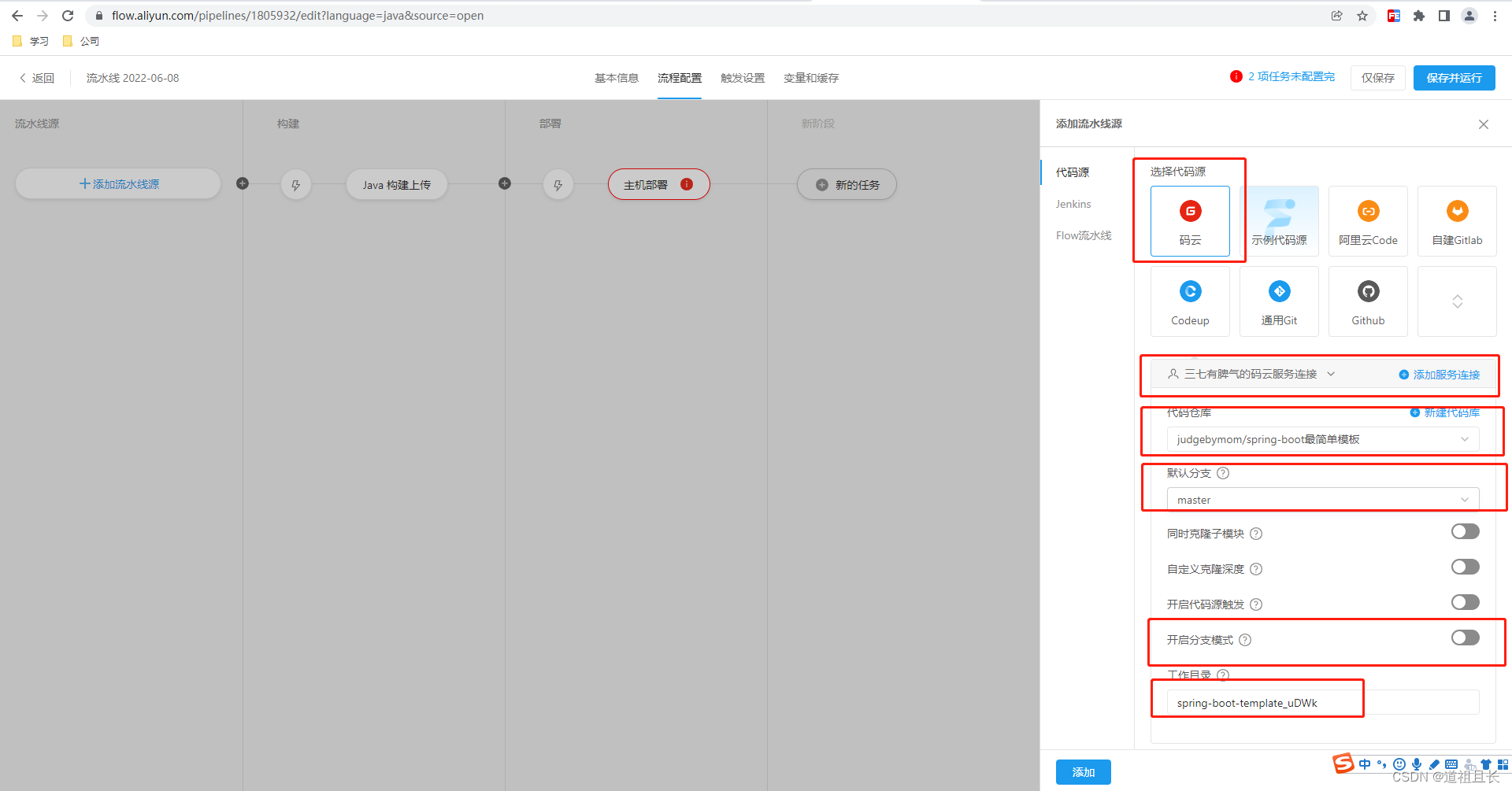
Task: Select the 阿里云Code code source
Action: [x=1368, y=221]
